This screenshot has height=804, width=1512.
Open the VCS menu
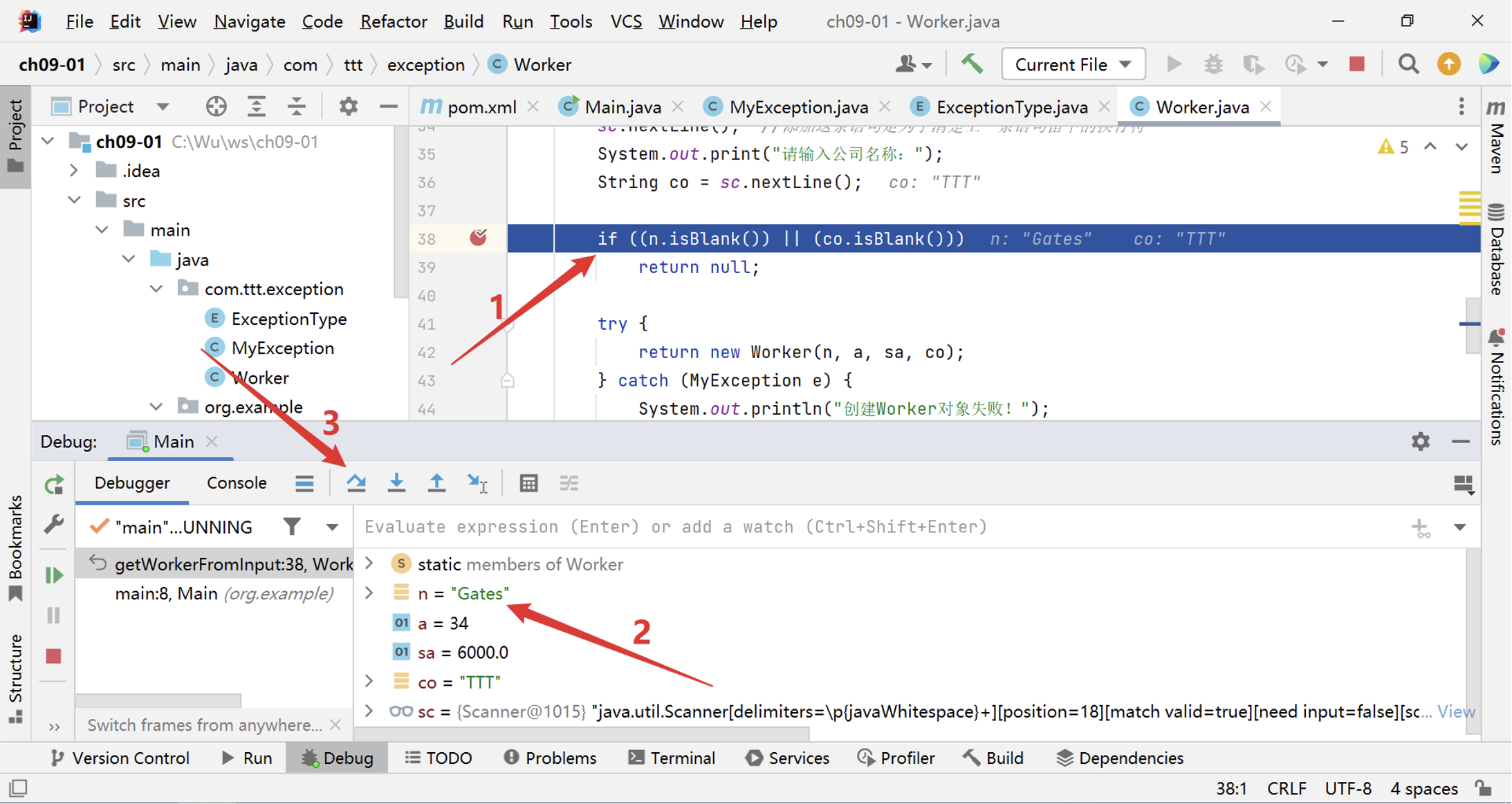pyautogui.click(x=626, y=21)
